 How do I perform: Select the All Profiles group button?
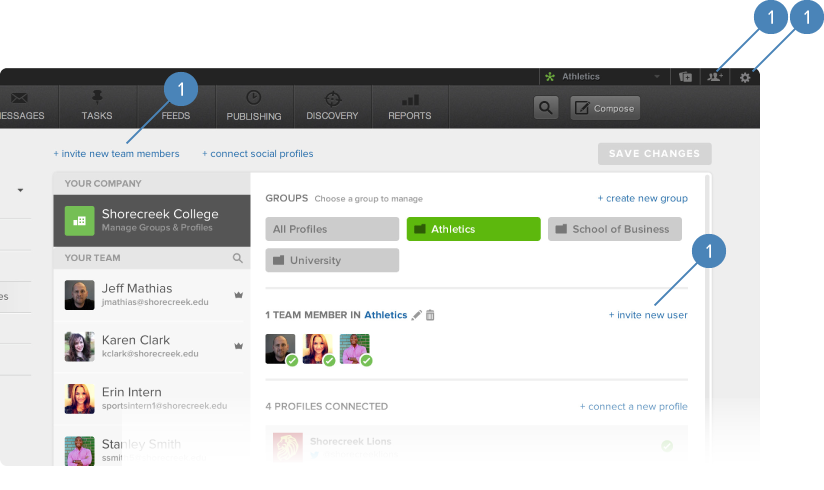pos(332,229)
